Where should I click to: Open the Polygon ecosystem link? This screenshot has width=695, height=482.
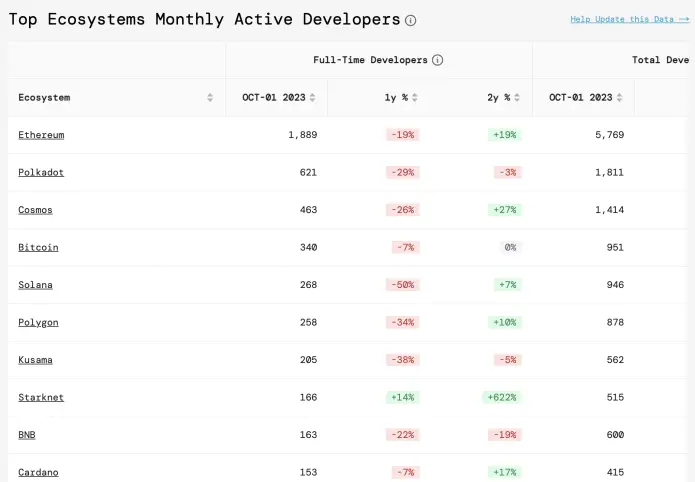[x=38, y=322]
